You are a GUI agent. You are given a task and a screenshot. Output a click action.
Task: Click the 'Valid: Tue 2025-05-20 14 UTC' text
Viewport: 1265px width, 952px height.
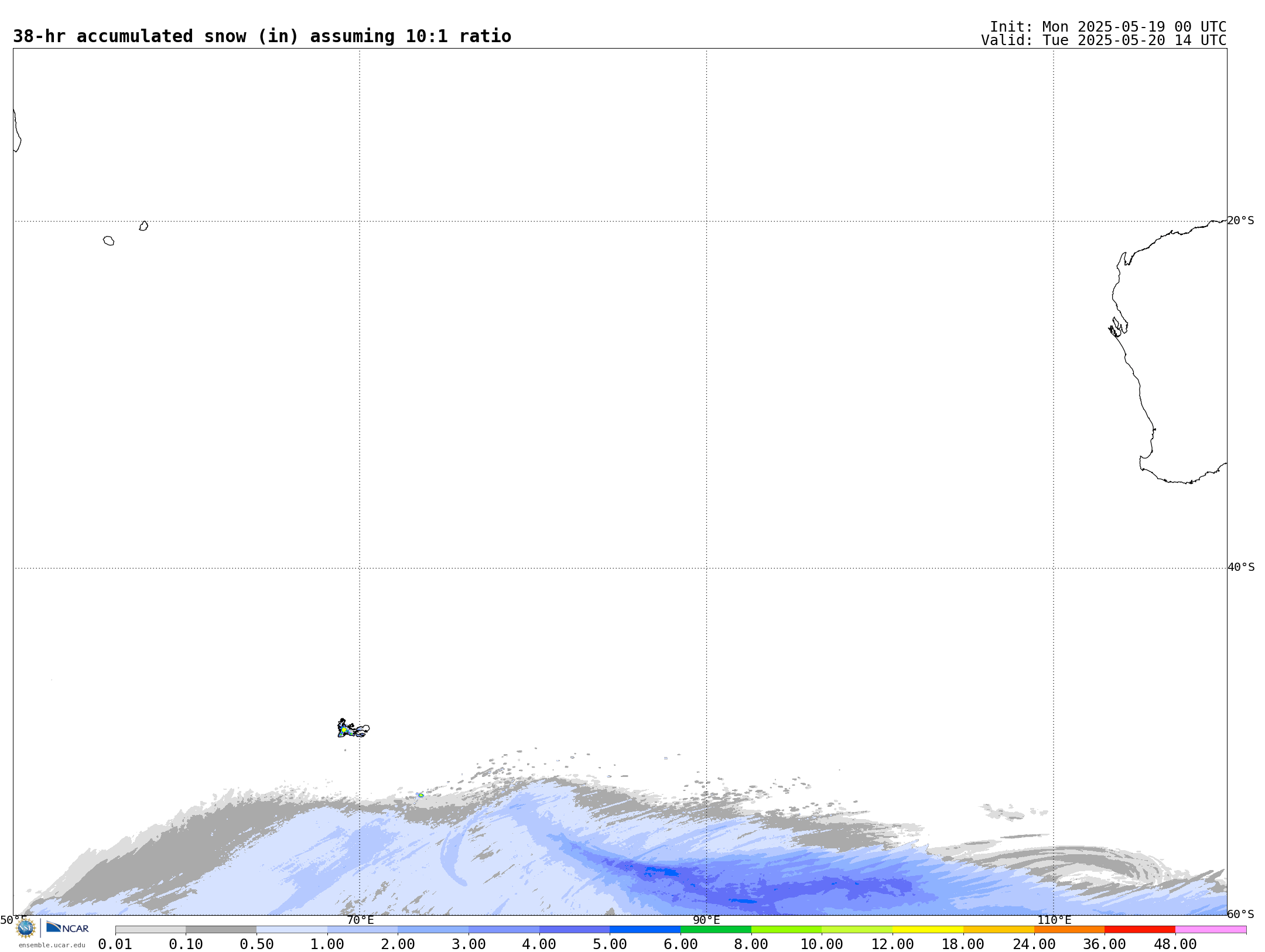tap(1104, 40)
